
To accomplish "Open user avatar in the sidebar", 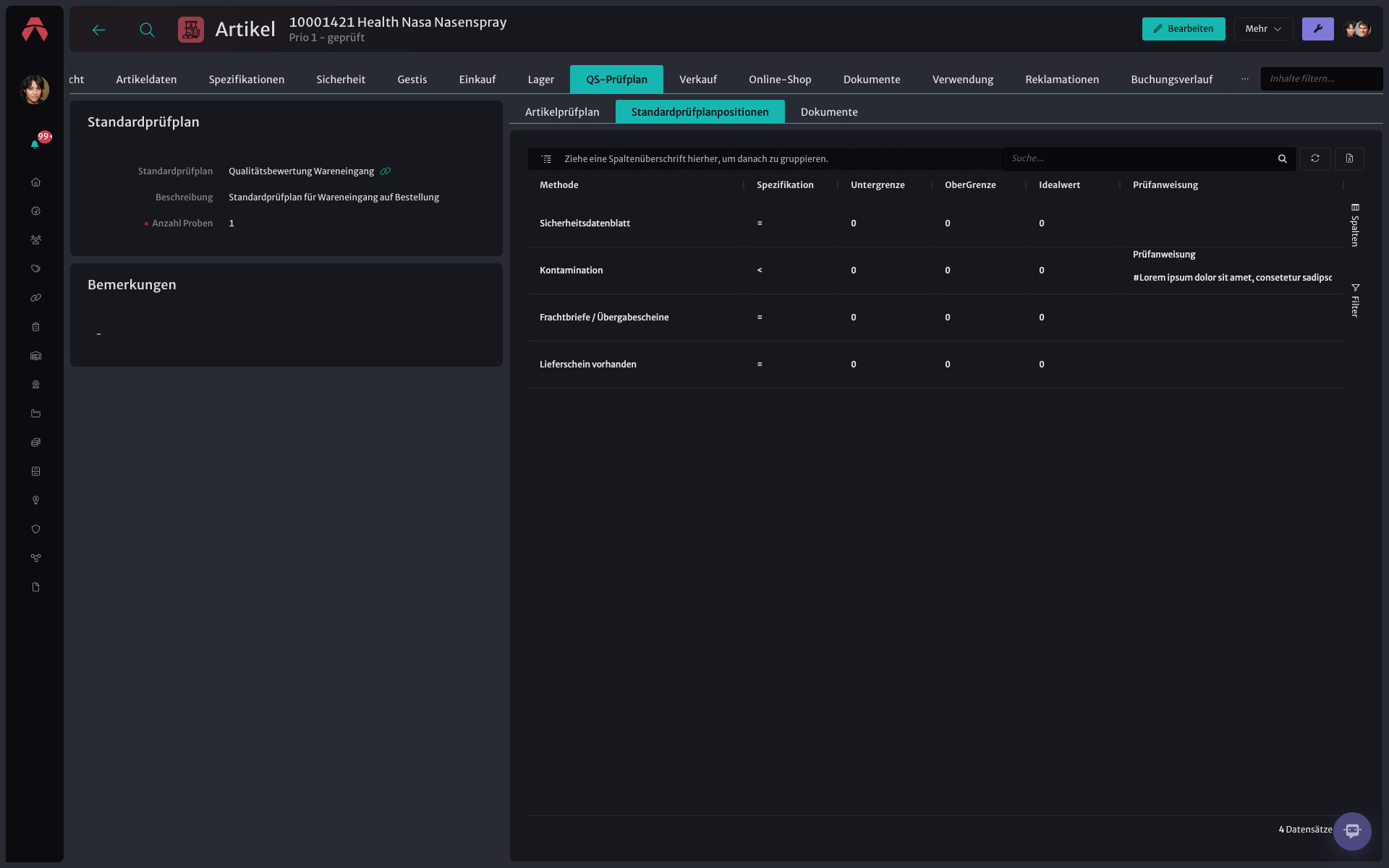I will tap(35, 90).
